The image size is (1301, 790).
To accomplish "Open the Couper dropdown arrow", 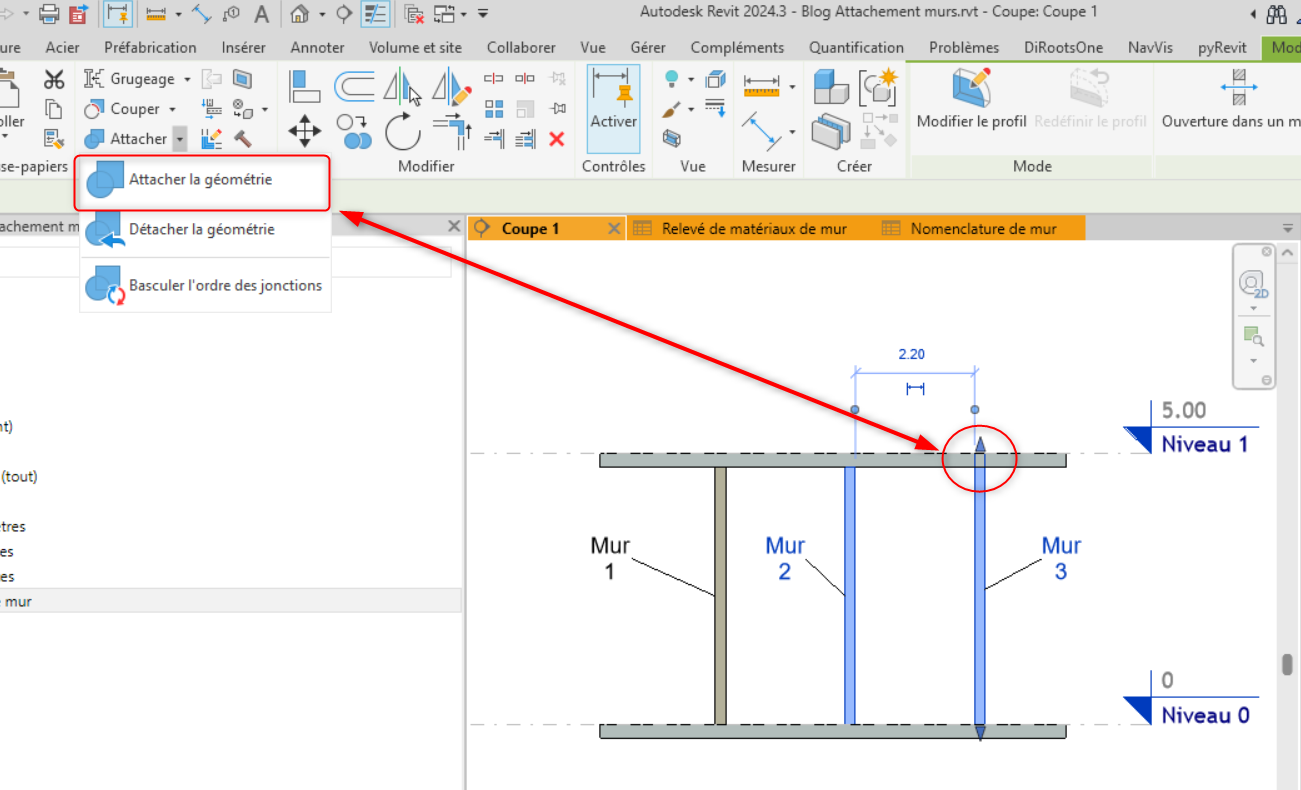I will coord(172,109).
